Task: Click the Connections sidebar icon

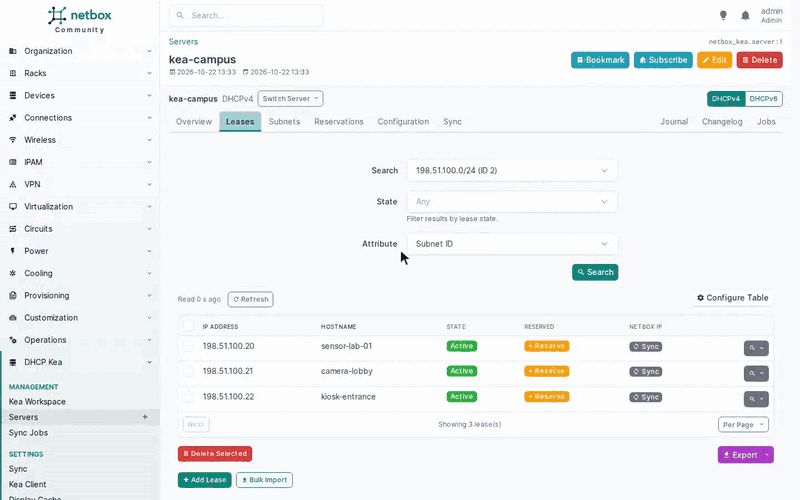Action: (13, 117)
